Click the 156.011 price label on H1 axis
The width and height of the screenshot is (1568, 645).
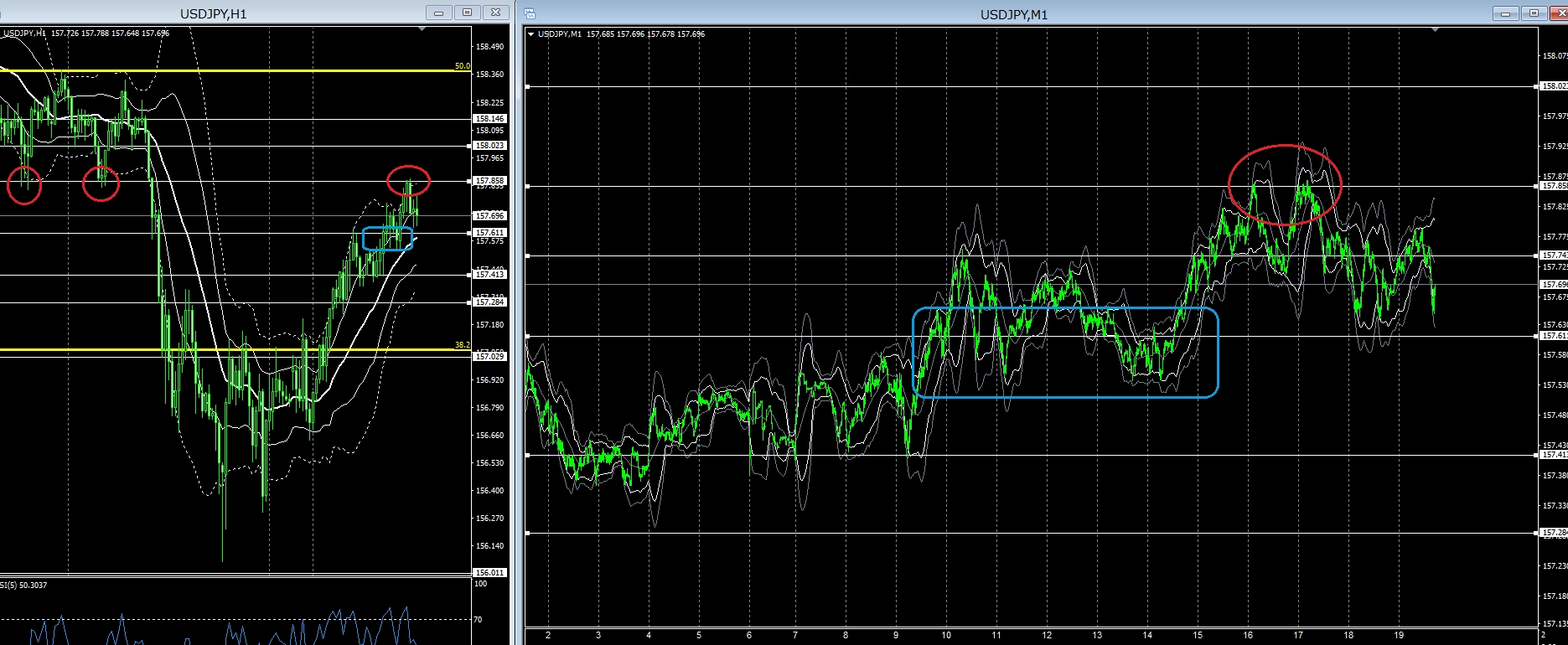(489, 573)
